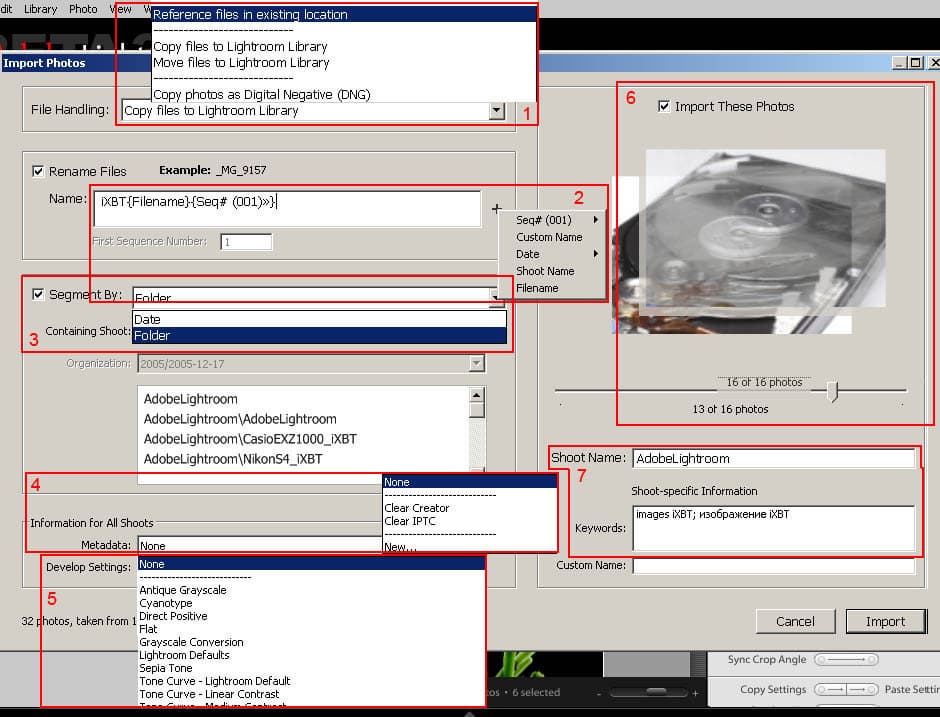Pick Filename from token menu
The width and height of the screenshot is (940, 717).
537,288
